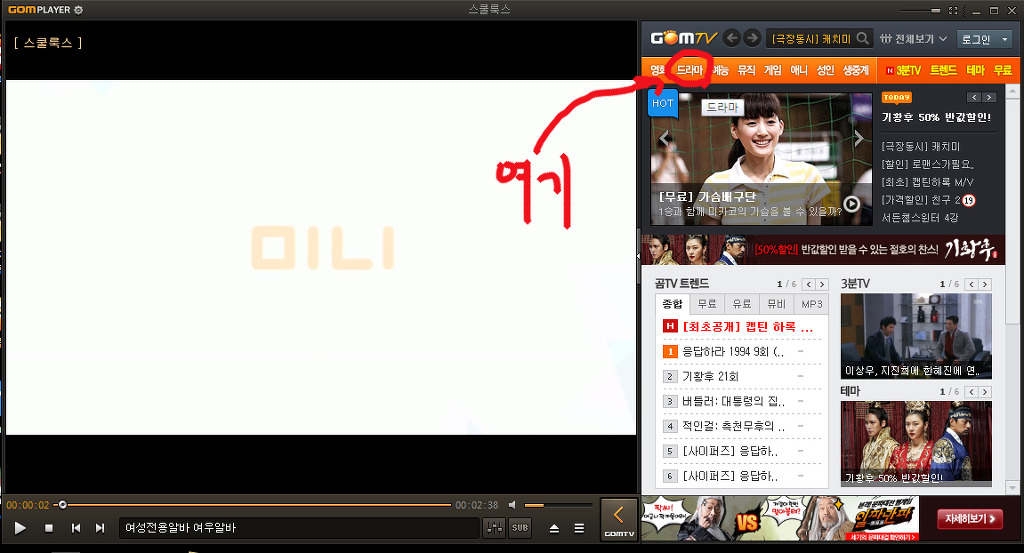Viewport: 1024px width, 553px height.
Task: Open 기황후 21회 ranking entry
Action: 711,377
